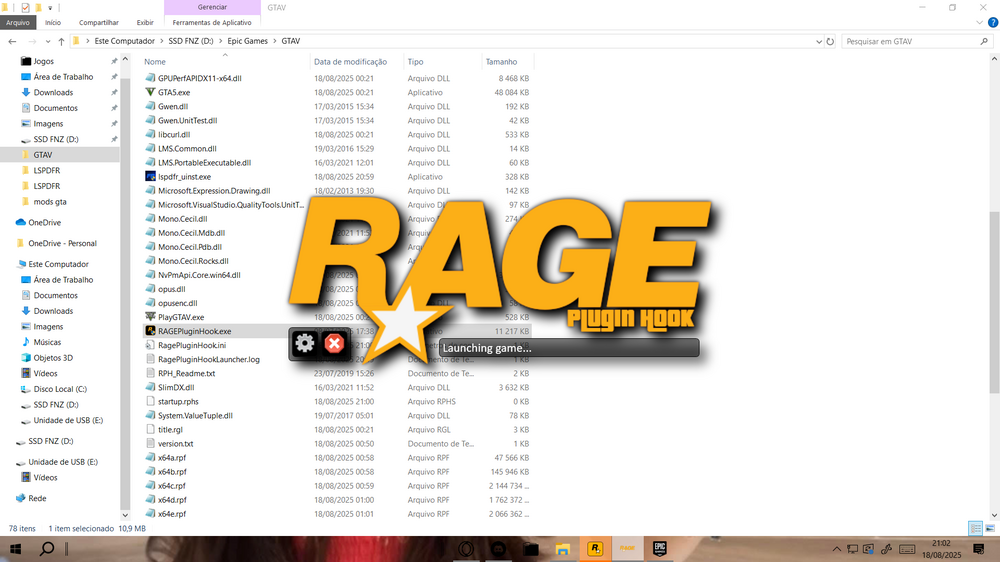Select Jogos in quick access
The height and width of the screenshot is (562, 1000).
click(x=43, y=61)
